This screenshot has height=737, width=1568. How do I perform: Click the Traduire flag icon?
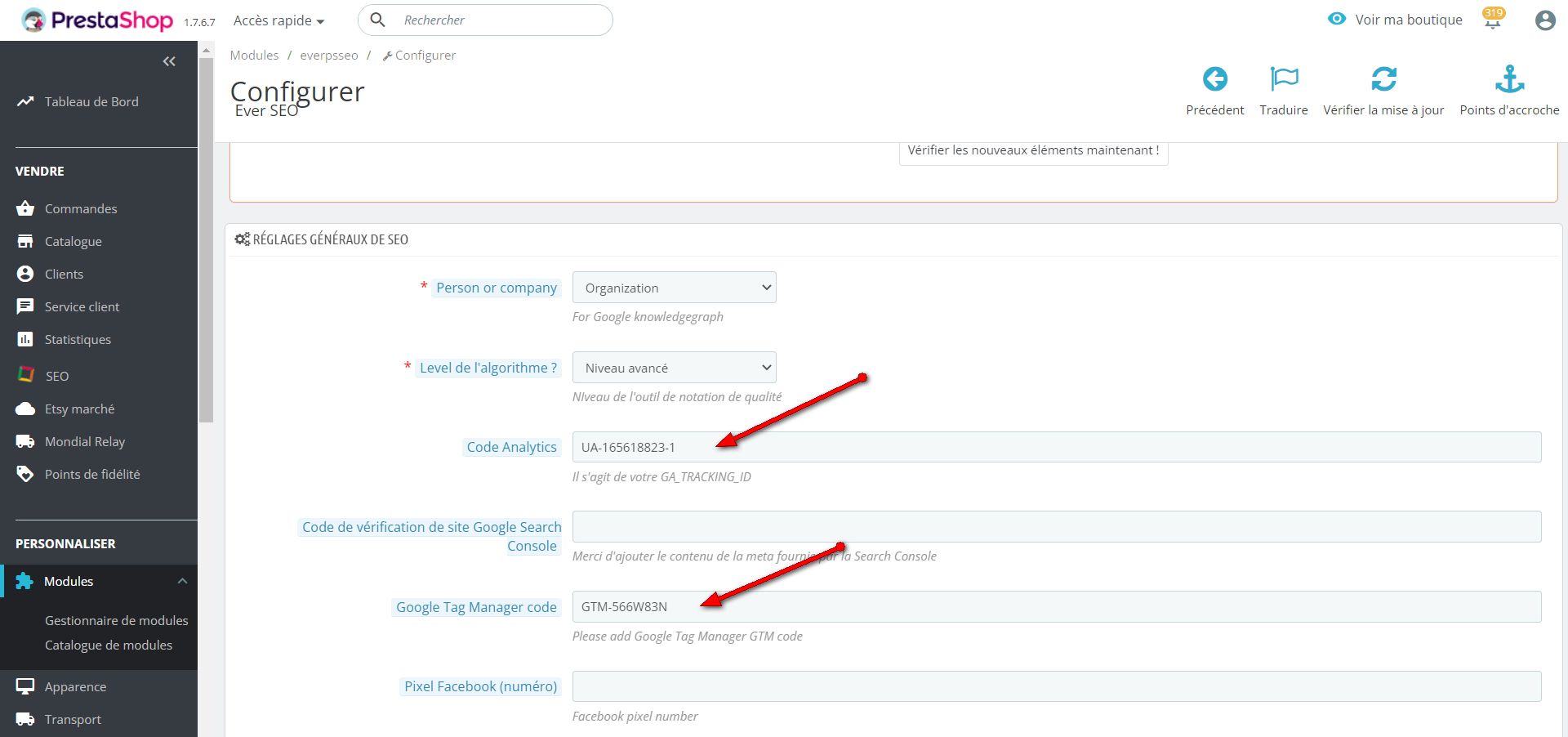1284,79
